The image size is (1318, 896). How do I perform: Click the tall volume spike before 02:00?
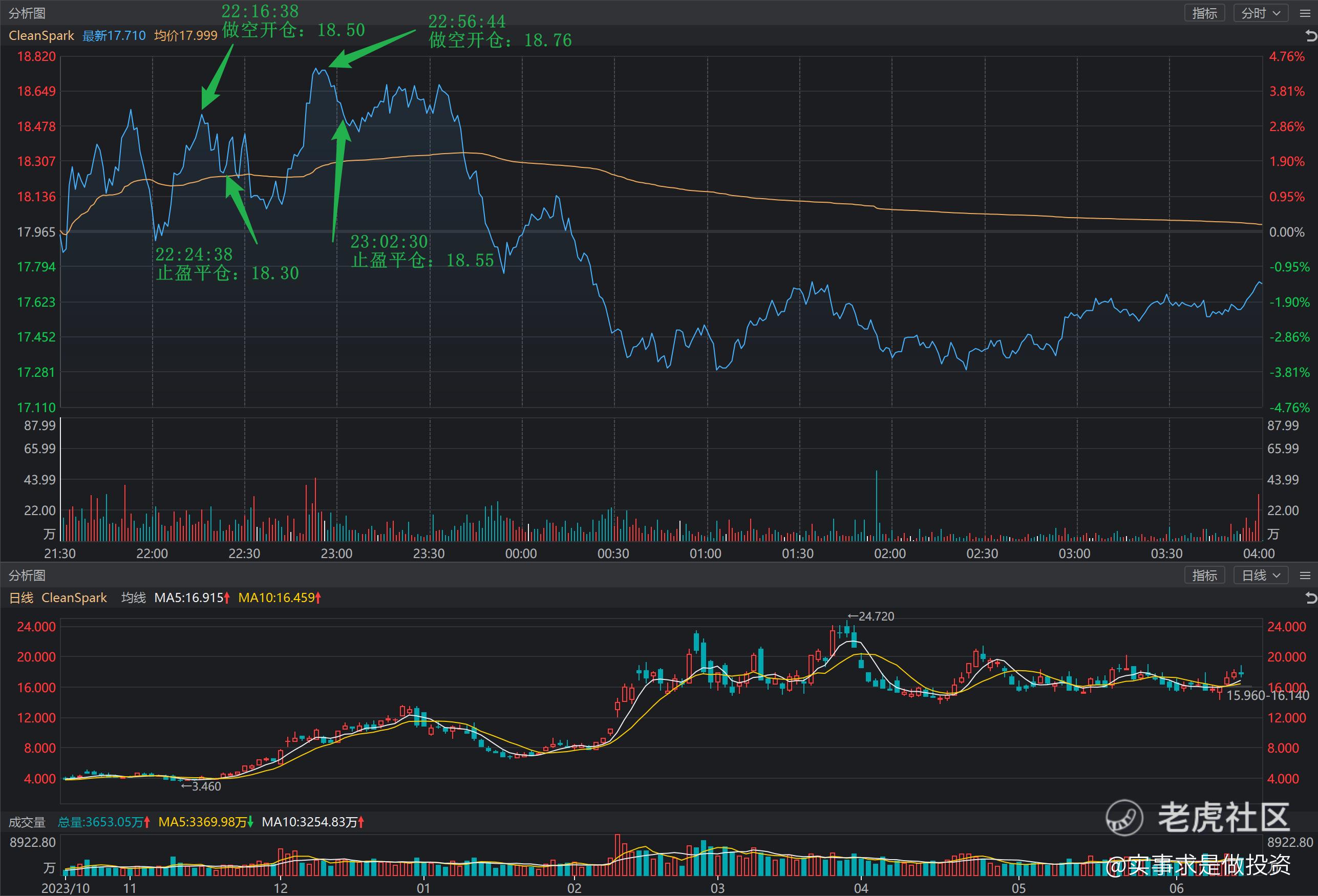[x=877, y=505]
